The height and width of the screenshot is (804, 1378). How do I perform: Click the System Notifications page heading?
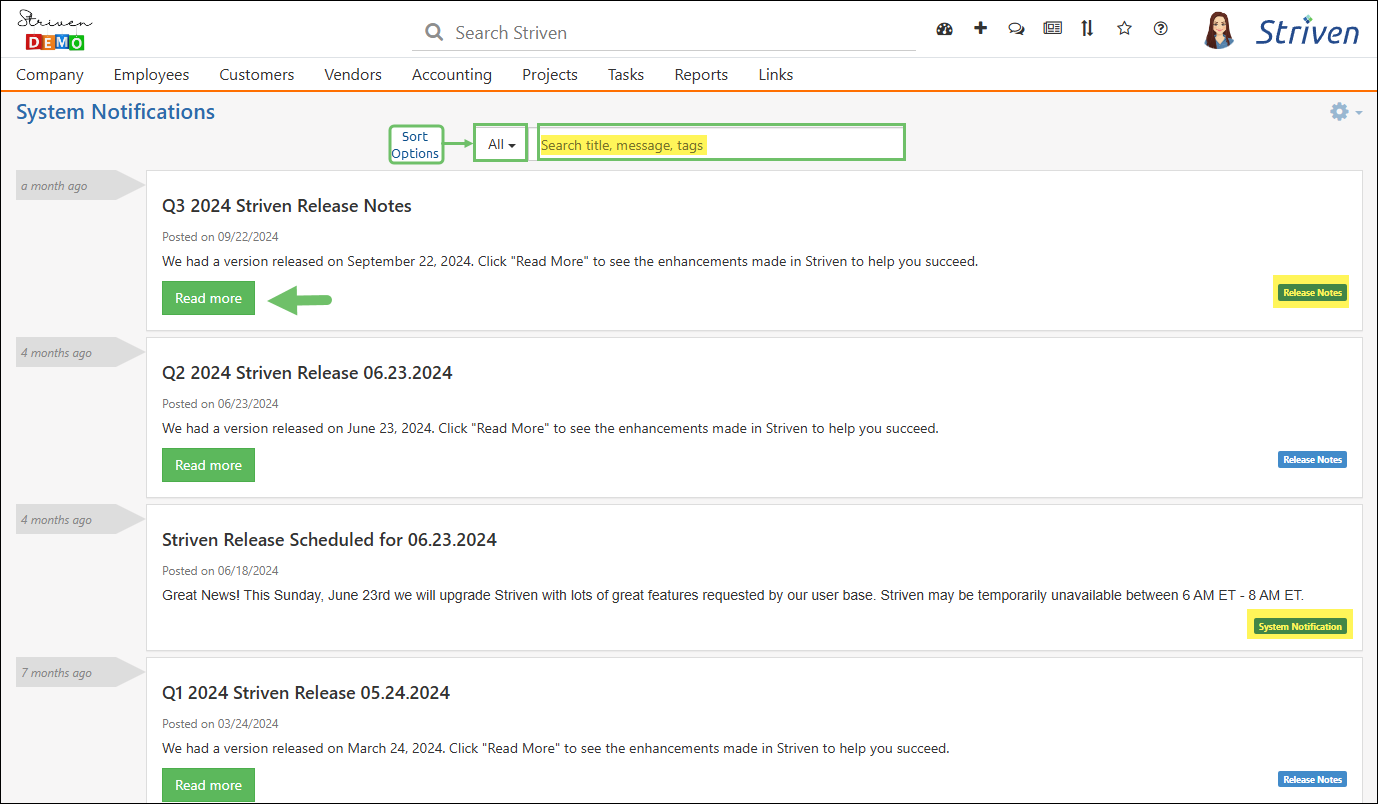(115, 112)
